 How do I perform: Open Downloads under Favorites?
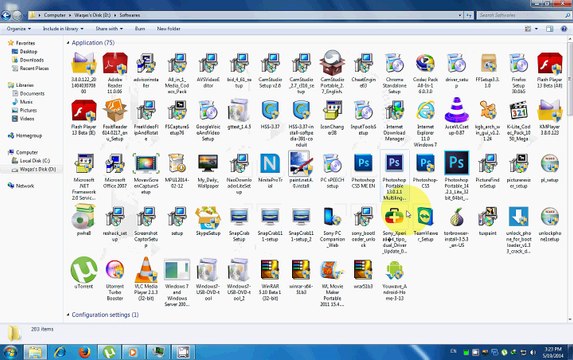tap(31, 60)
